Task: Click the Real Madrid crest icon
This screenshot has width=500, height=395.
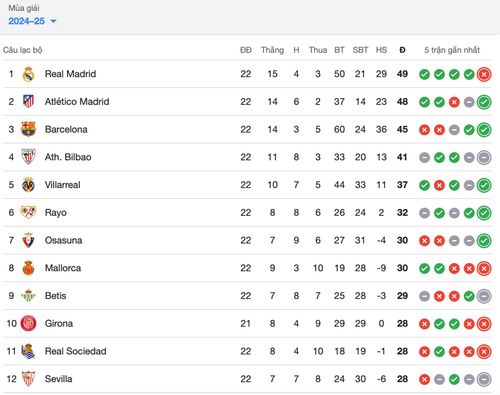Action: (x=28, y=74)
